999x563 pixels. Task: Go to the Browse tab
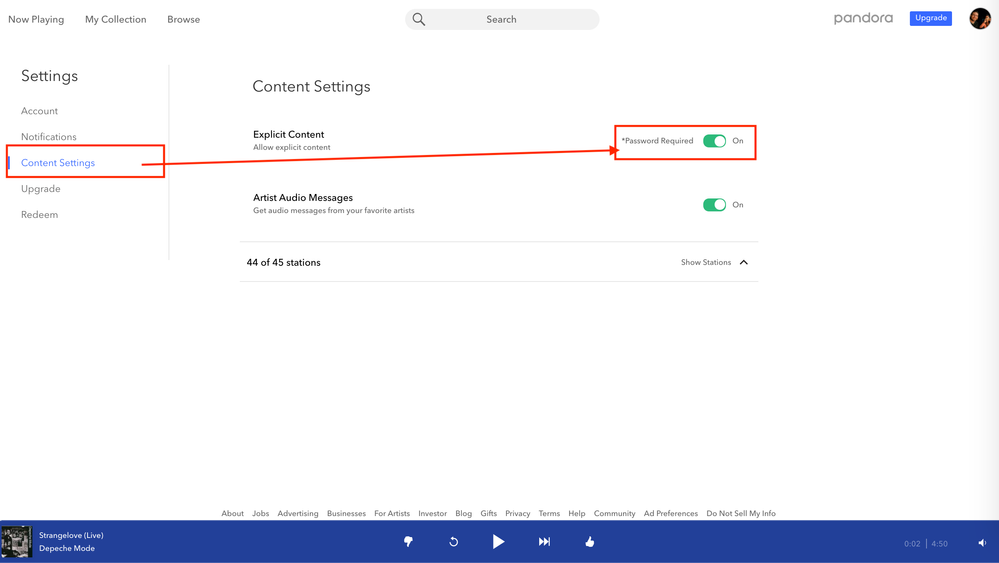(x=183, y=19)
